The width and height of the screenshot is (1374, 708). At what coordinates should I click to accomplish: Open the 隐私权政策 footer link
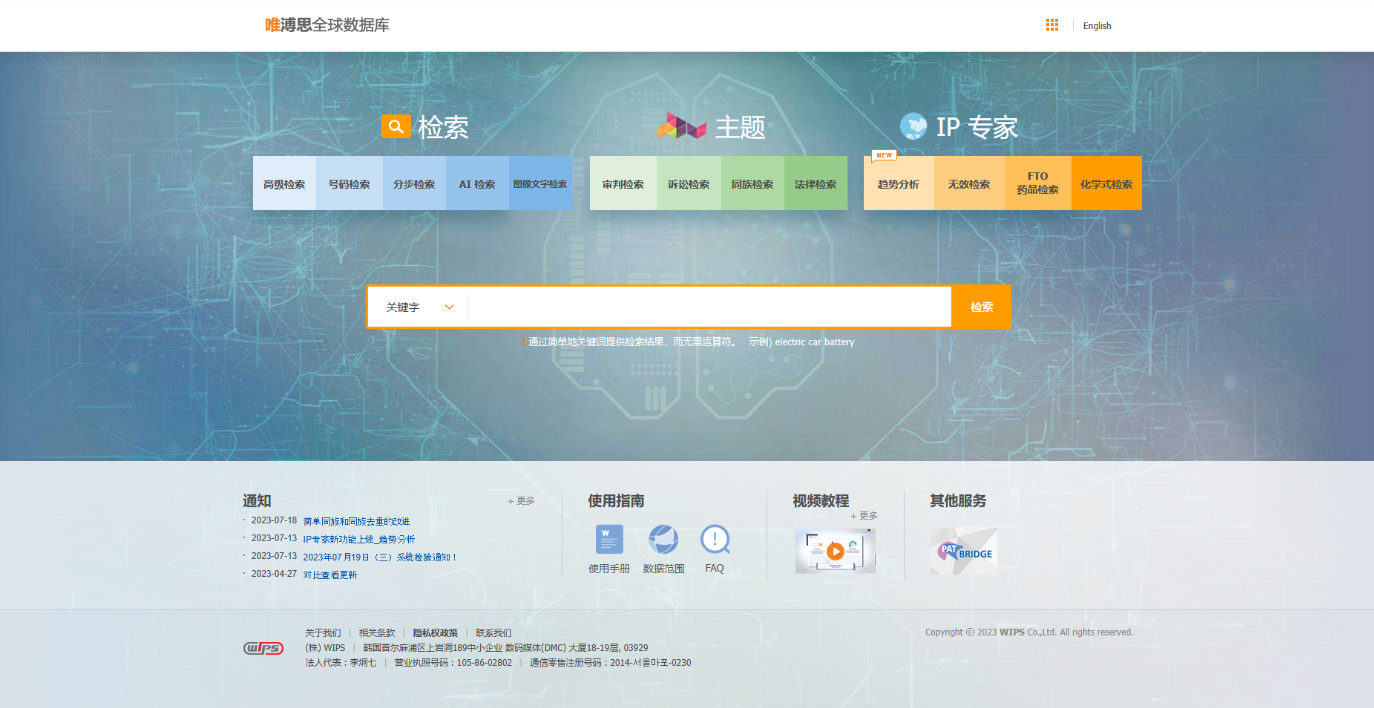(435, 633)
